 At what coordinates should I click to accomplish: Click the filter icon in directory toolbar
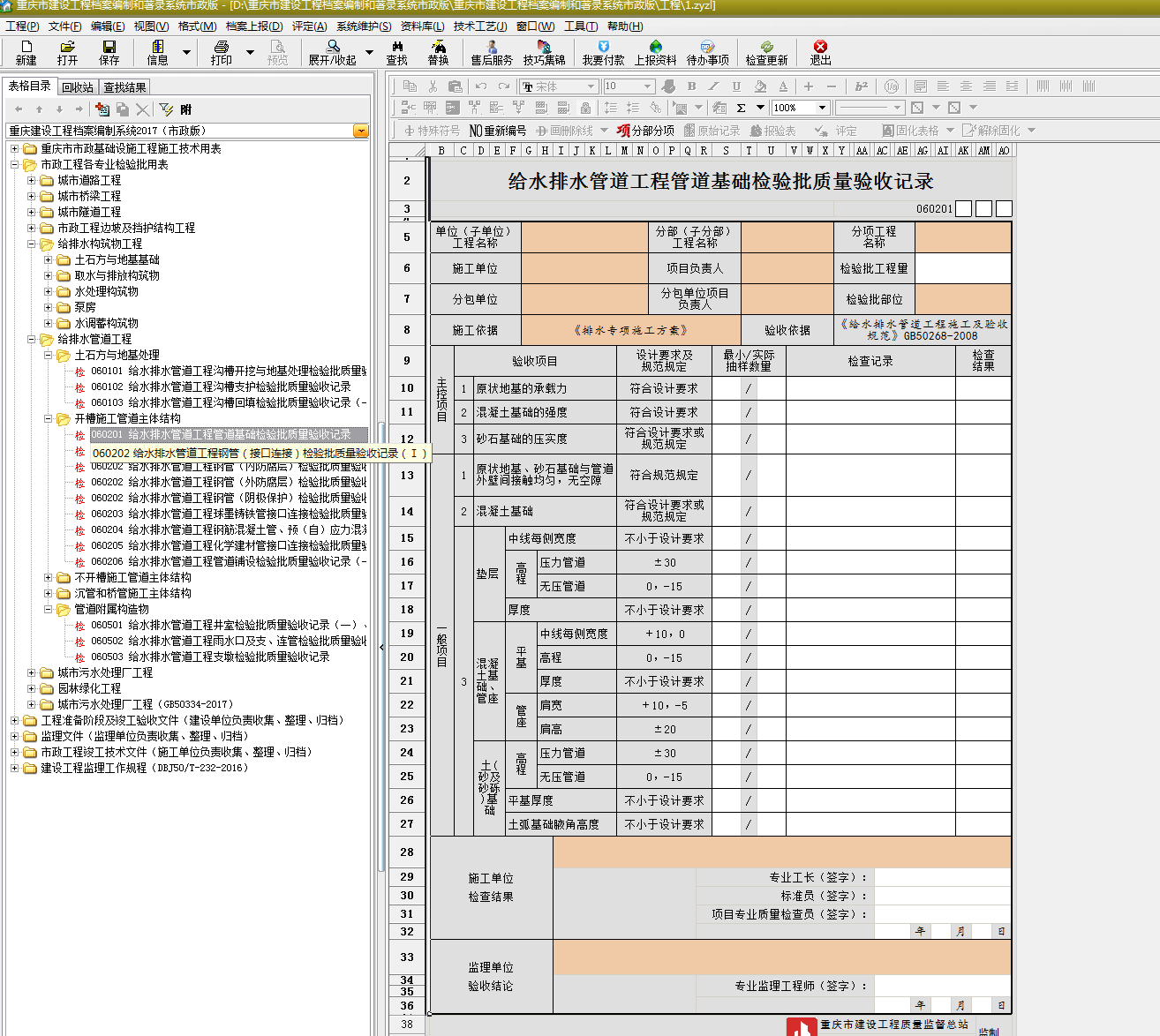[x=166, y=109]
